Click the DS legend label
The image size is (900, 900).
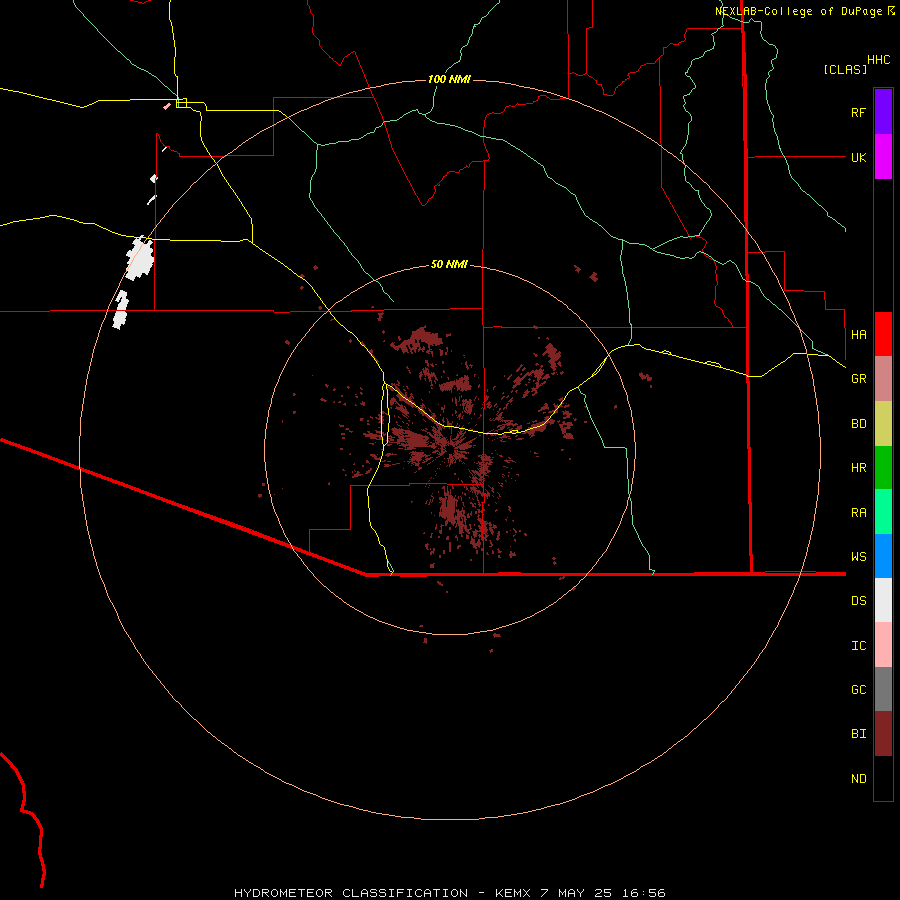point(858,600)
